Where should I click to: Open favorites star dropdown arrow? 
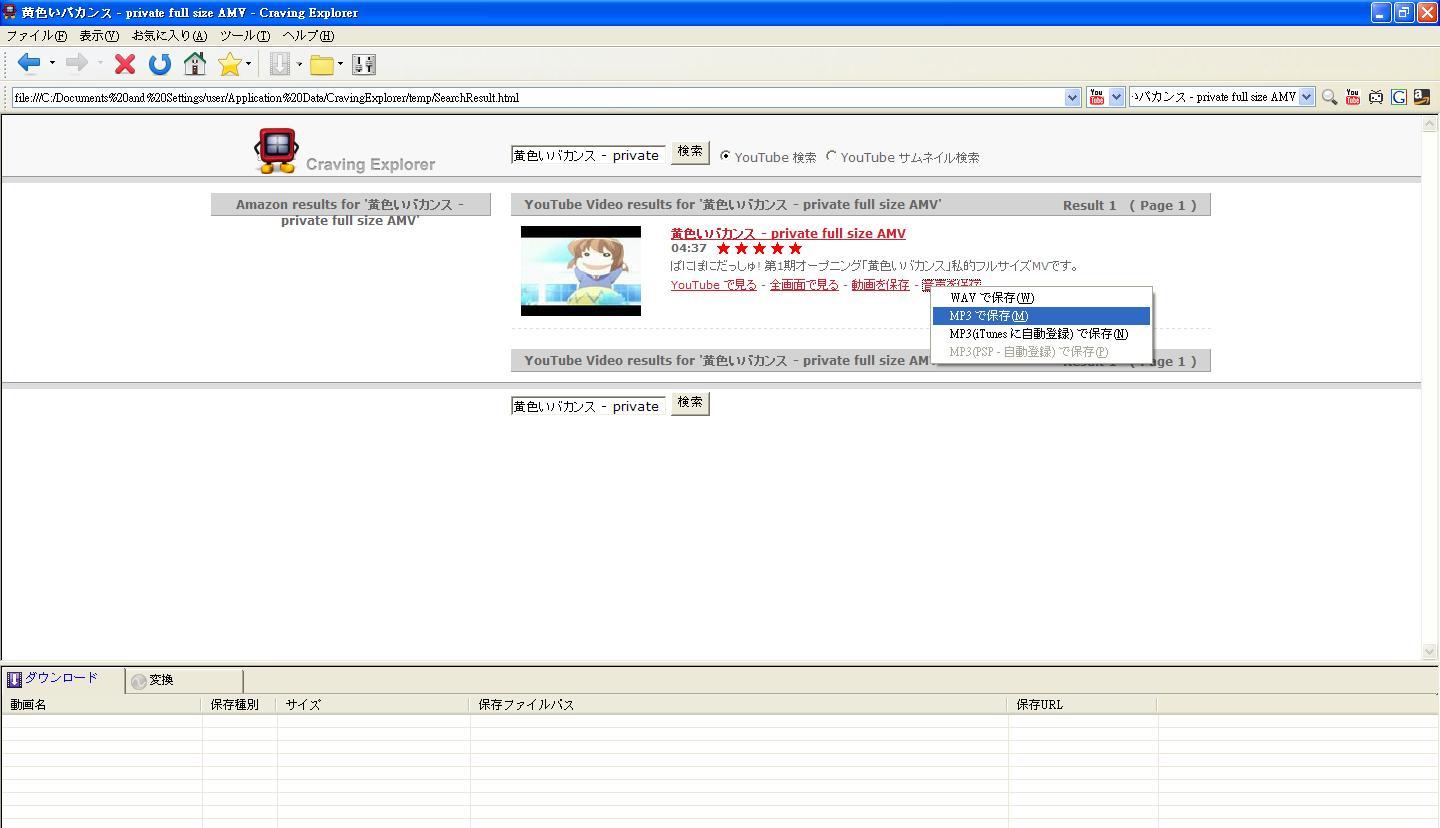click(249, 64)
